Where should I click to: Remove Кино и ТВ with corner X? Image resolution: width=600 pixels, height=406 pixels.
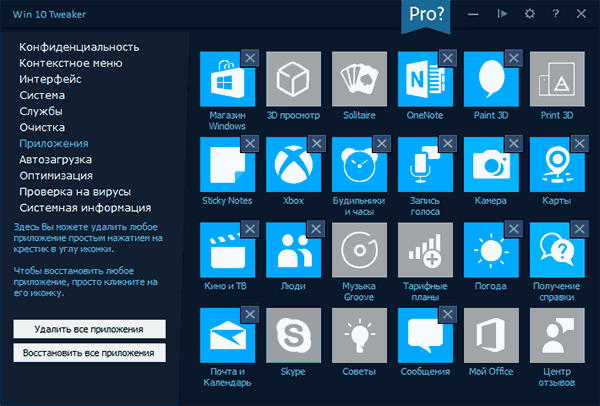(x=250, y=229)
